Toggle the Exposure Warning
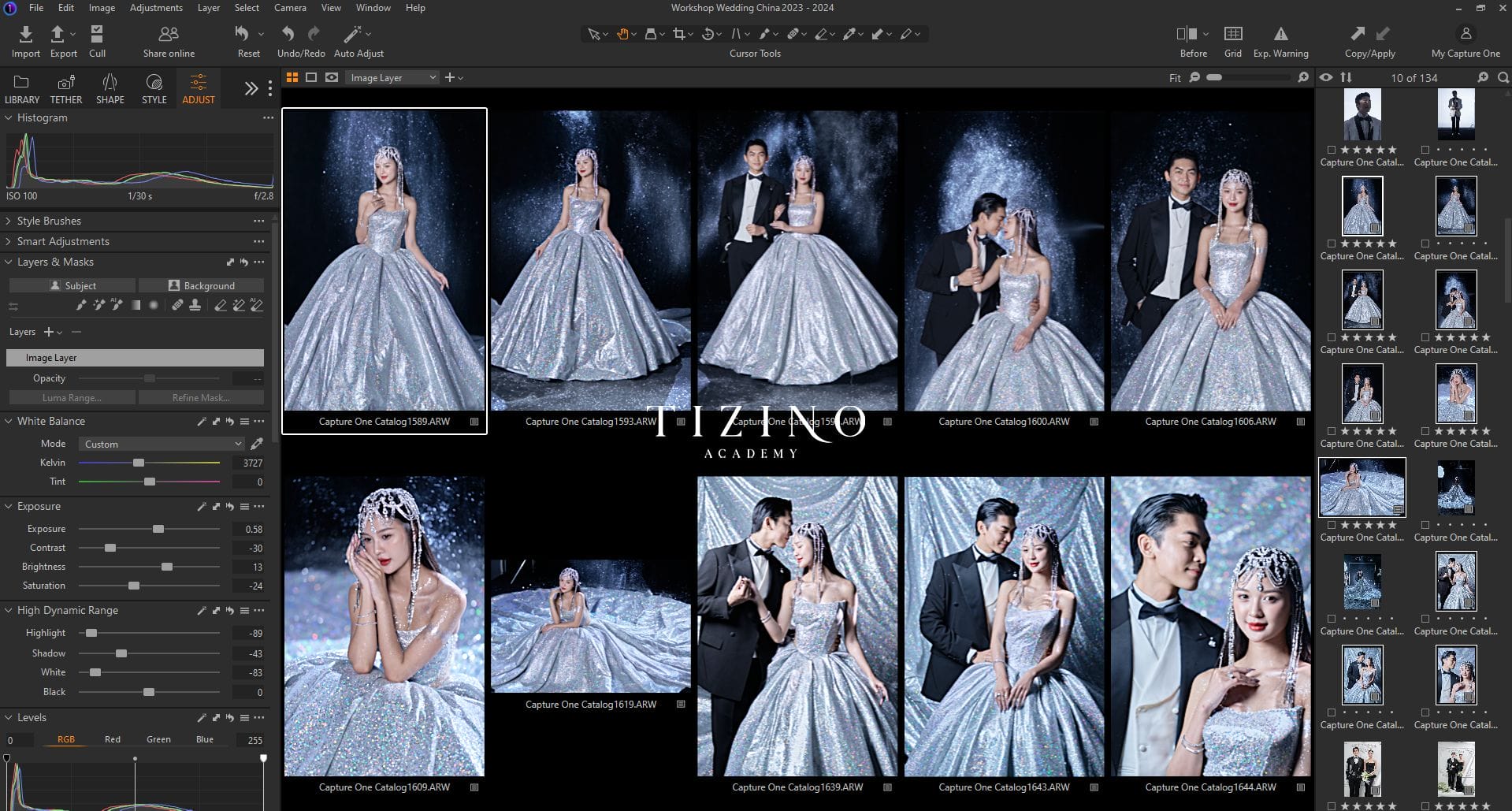Image resolution: width=1512 pixels, height=811 pixels. (x=1281, y=34)
